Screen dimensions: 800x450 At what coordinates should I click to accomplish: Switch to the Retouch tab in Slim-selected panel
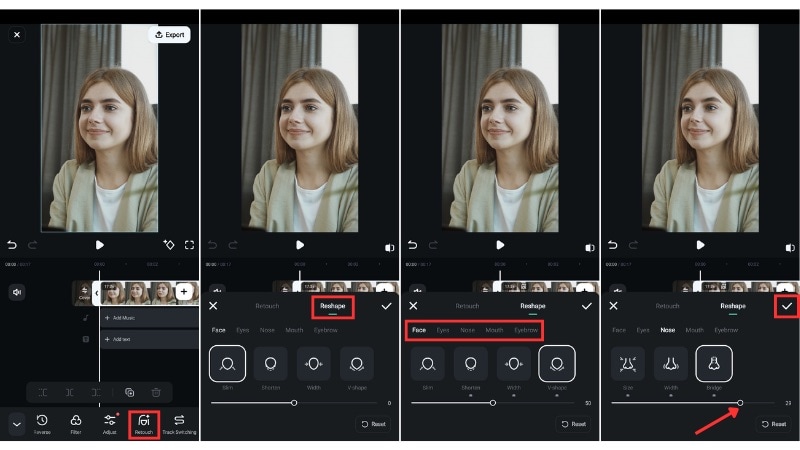point(267,306)
